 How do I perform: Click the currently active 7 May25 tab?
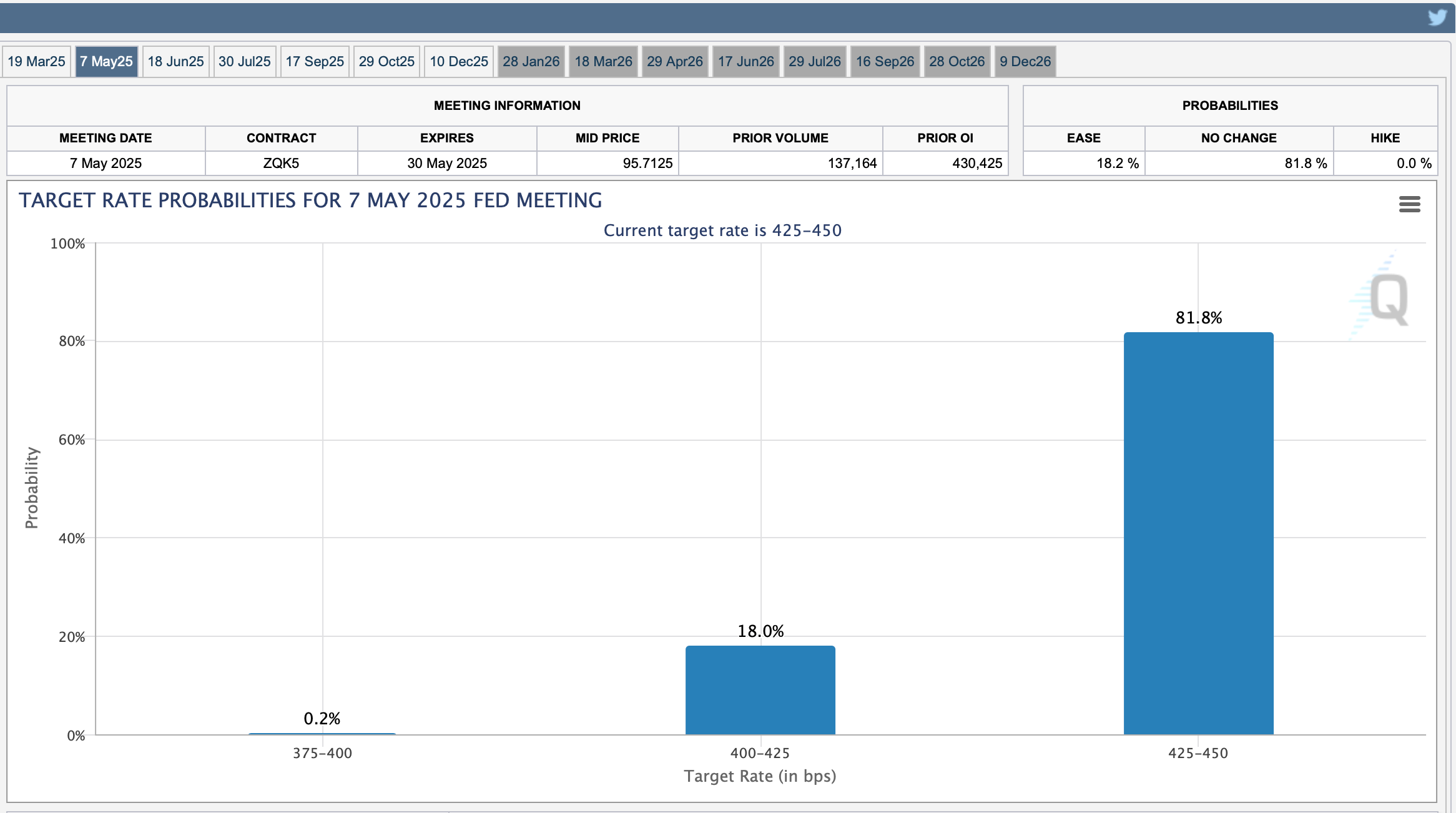point(106,61)
